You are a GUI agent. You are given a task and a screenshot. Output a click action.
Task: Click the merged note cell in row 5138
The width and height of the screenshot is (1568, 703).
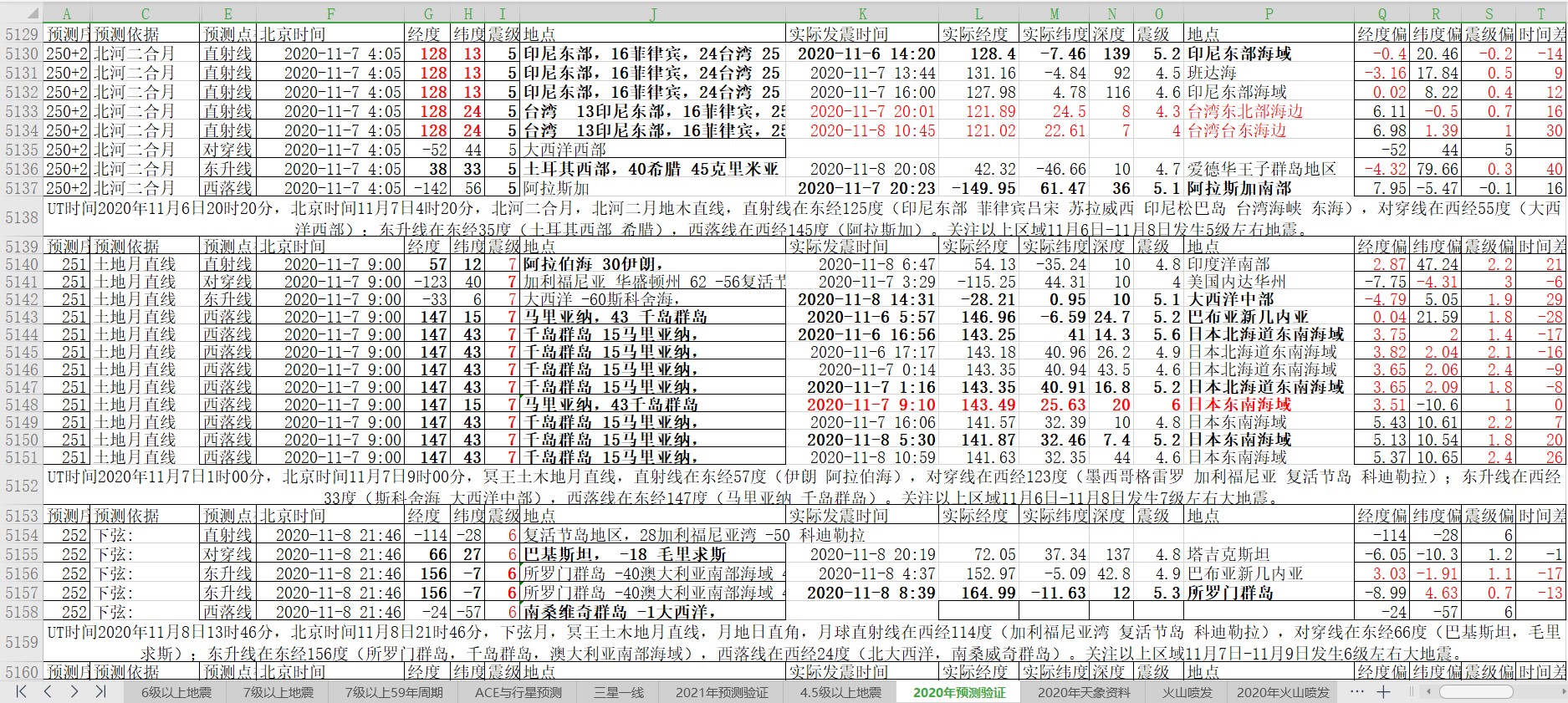[804, 217]
